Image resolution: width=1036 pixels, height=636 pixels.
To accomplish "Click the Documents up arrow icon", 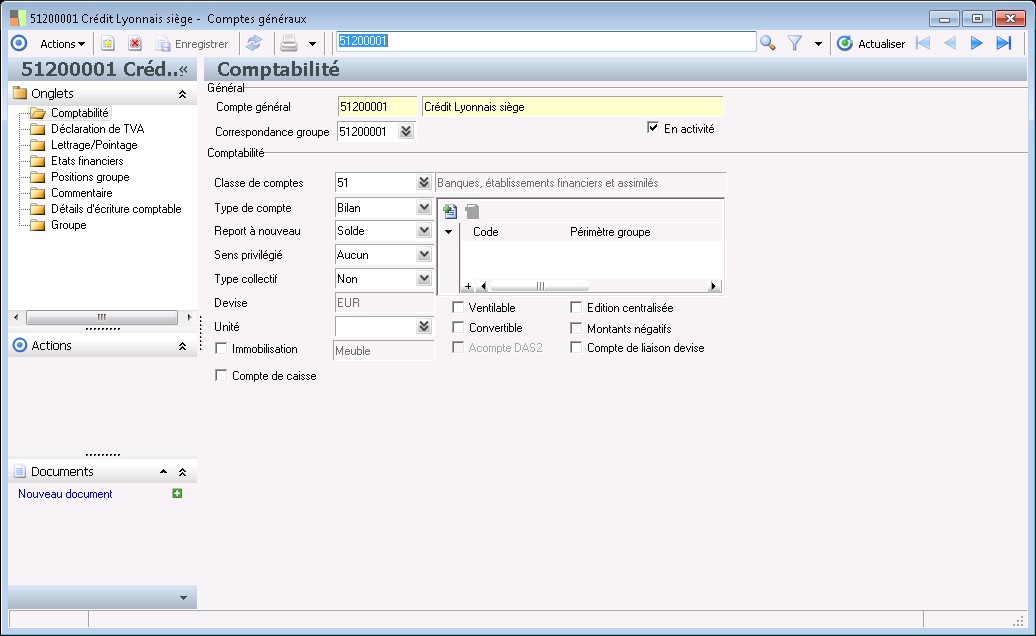I will click(x=163, y=472).
